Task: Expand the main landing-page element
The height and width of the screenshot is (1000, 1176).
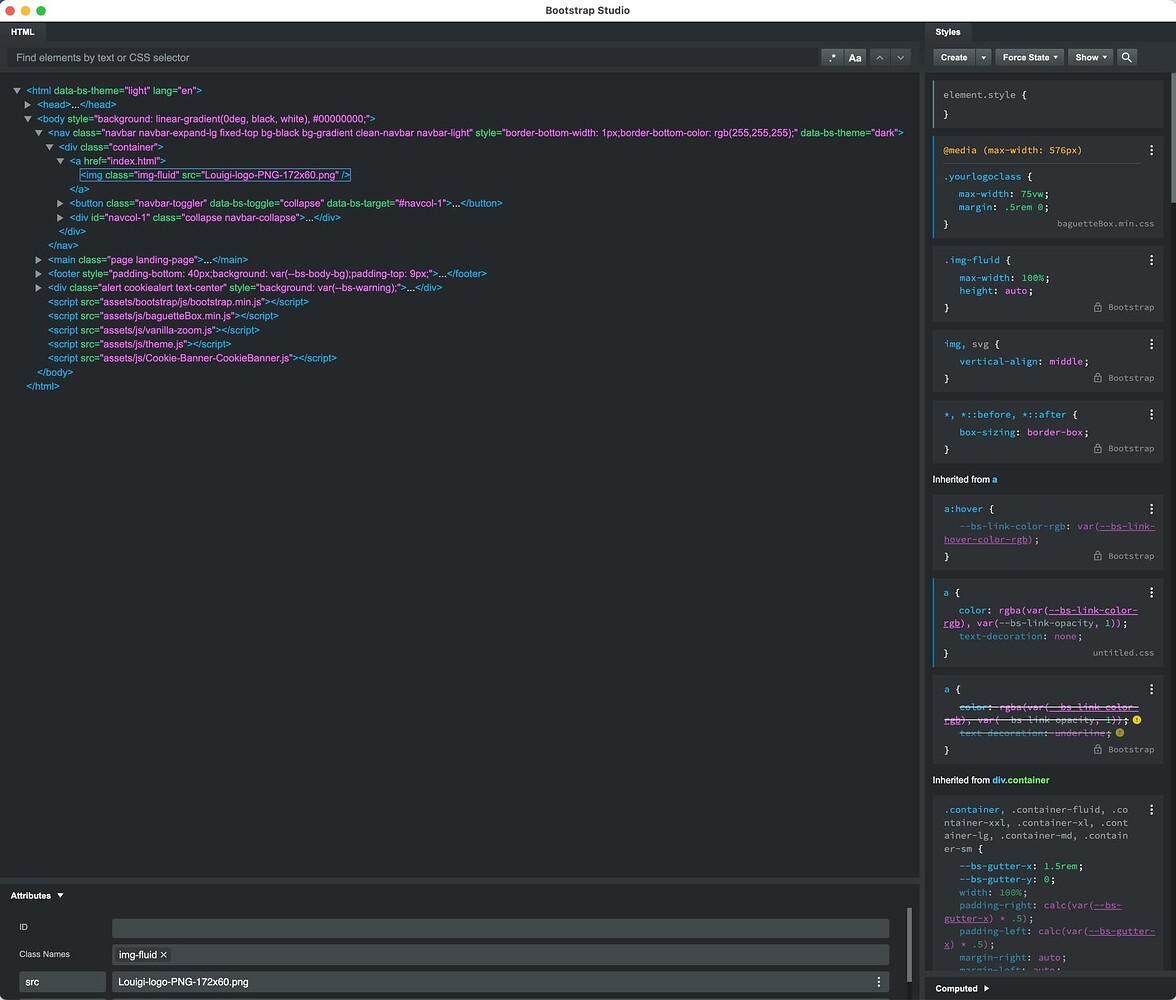Action: pos(38,260)
